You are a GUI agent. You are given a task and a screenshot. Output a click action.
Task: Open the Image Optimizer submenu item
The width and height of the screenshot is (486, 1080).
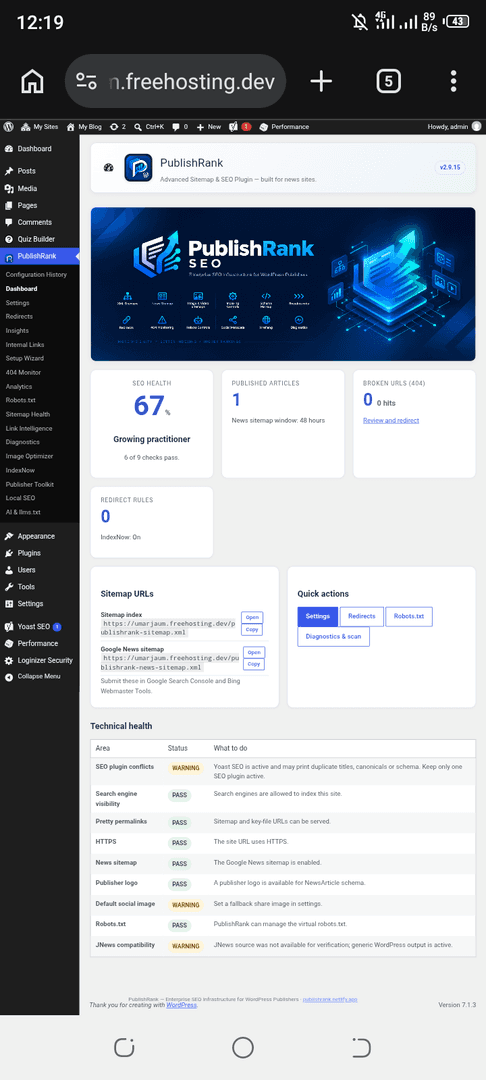(x=30, y=456)
